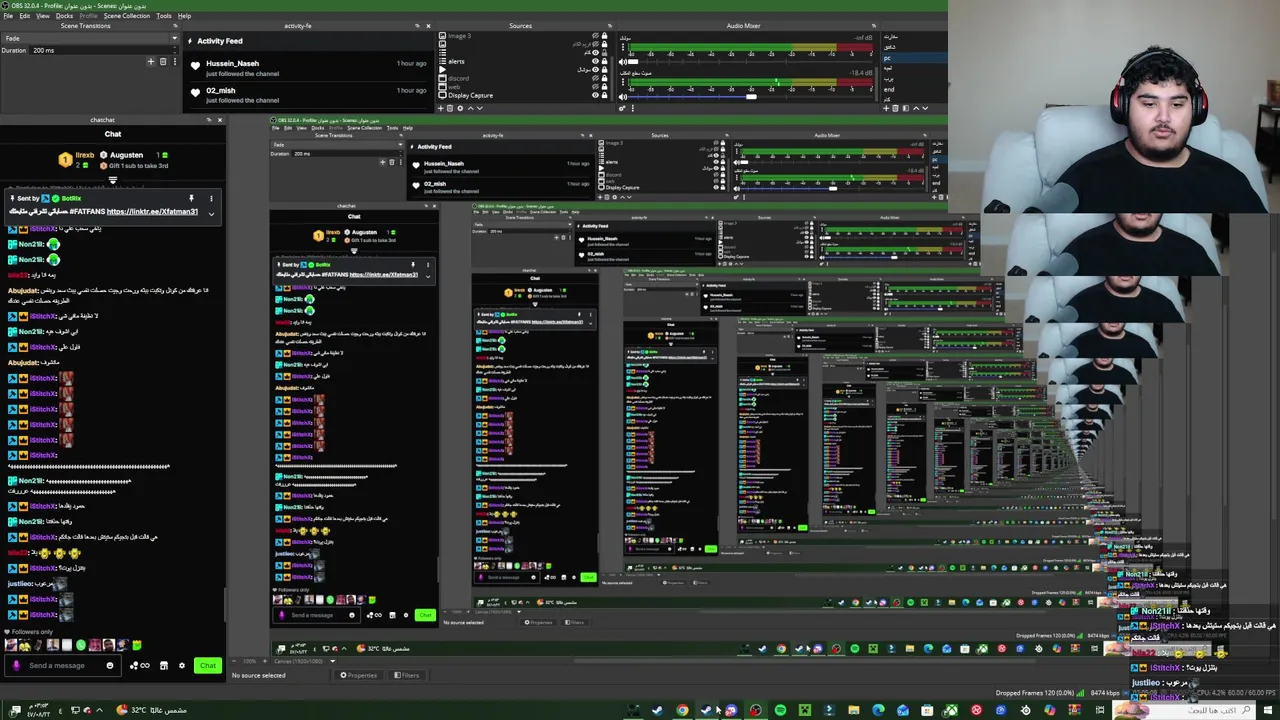Open Audio Mixer three-dot menu
Screen dimensions: 1280x720
pyautogui.click(x=632, y=108)
